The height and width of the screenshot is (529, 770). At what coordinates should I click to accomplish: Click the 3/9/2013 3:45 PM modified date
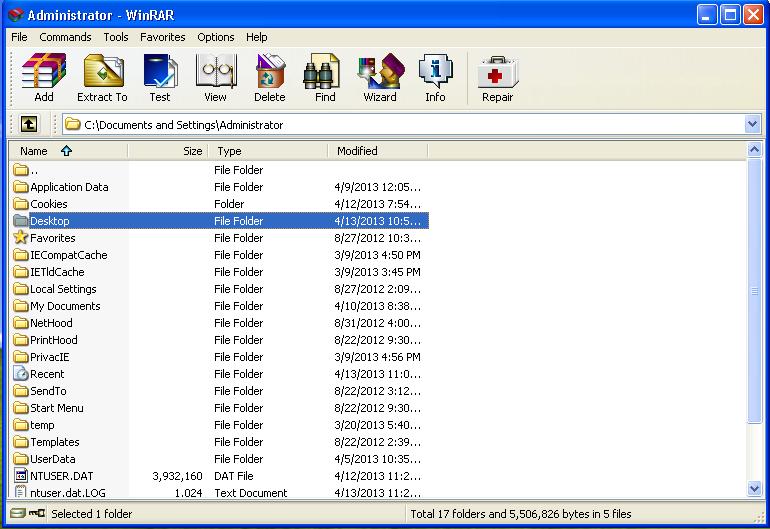click(377, 272)
